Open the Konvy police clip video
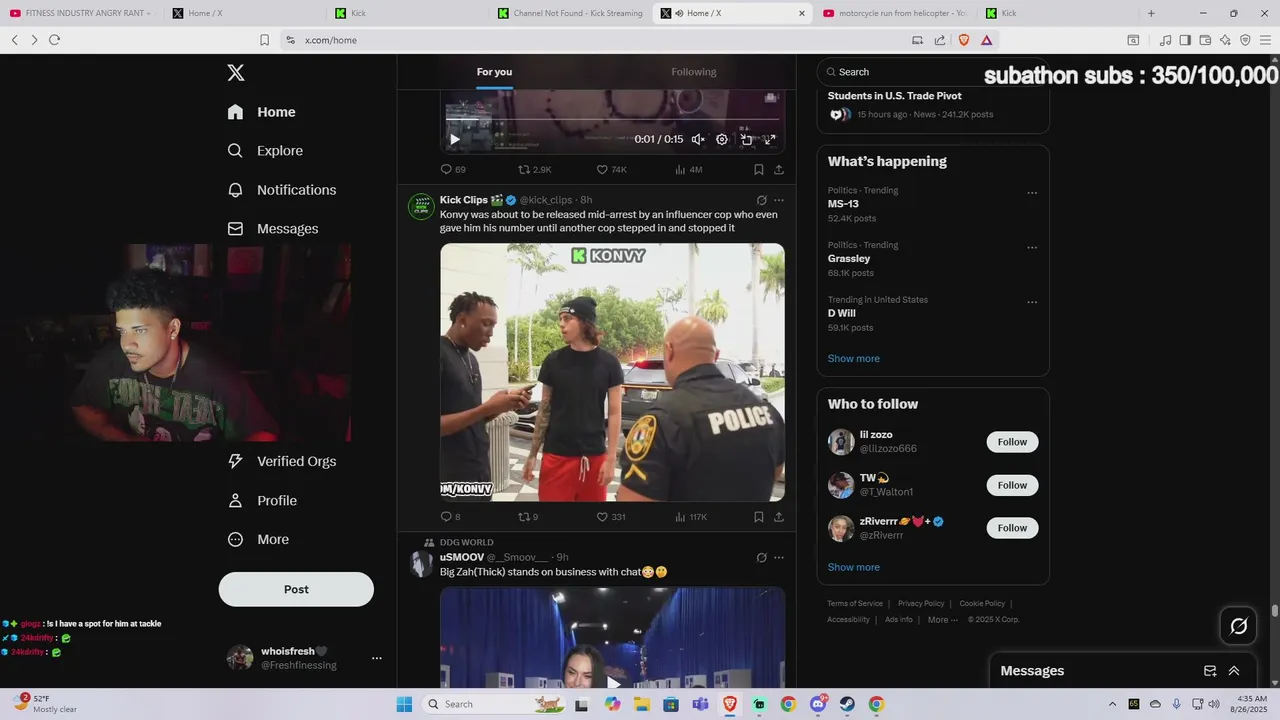Screen dimensions: 1280x720 [612, 372]
